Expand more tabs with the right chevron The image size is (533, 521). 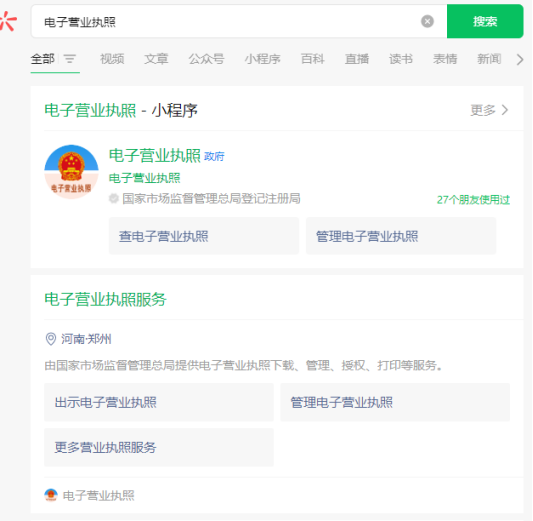coord(520,59)
